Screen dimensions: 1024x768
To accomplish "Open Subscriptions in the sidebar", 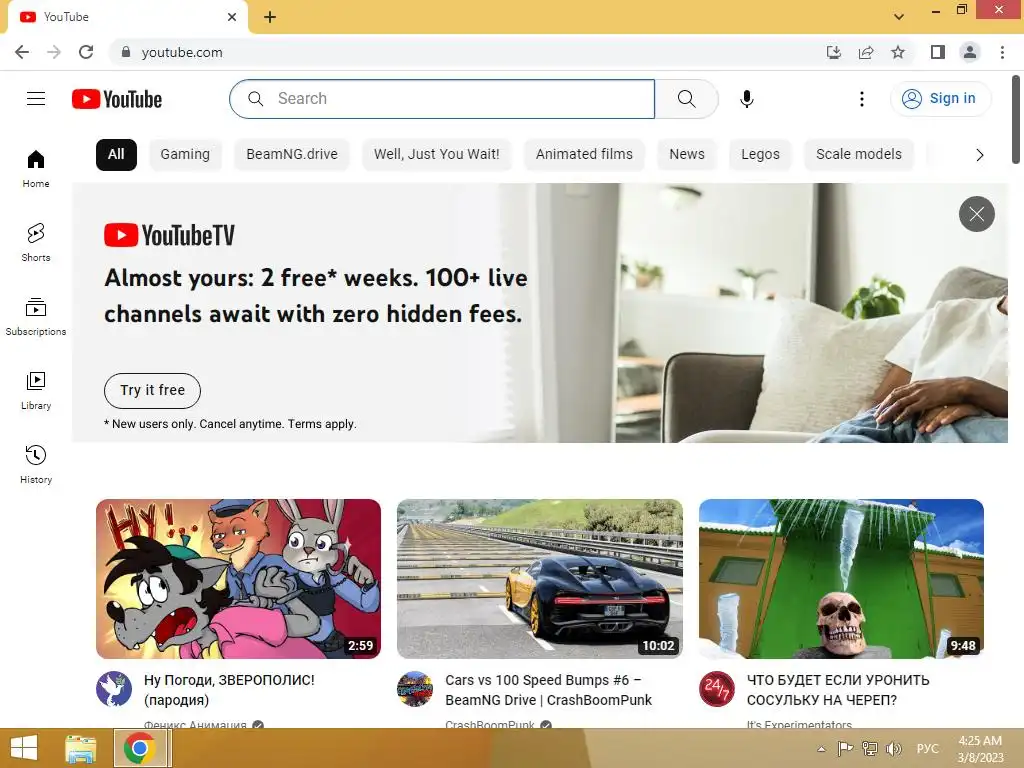I will [36, 317].
